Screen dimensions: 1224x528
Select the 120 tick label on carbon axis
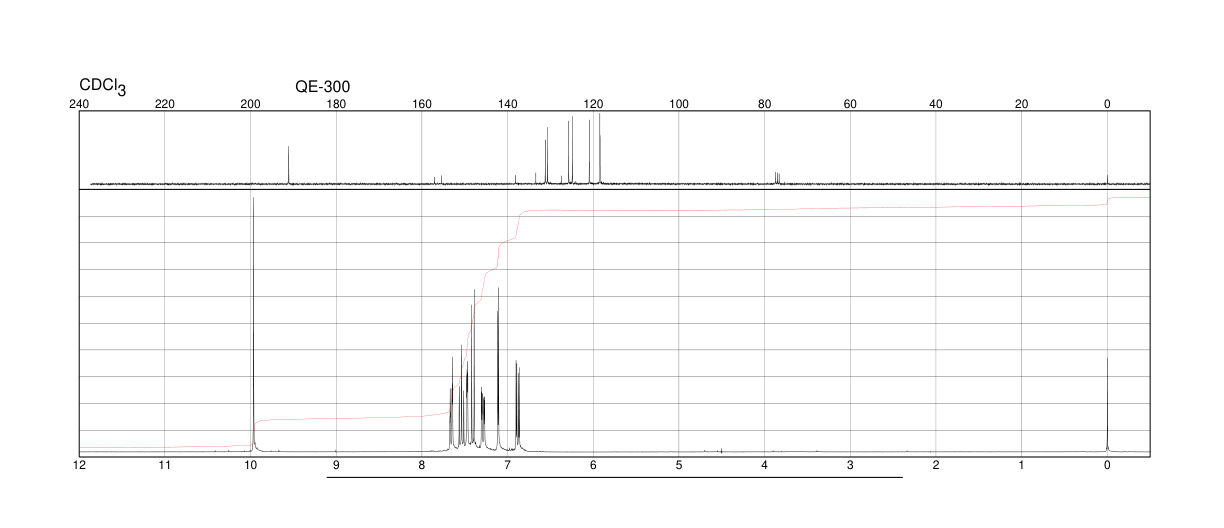(593, 104)
